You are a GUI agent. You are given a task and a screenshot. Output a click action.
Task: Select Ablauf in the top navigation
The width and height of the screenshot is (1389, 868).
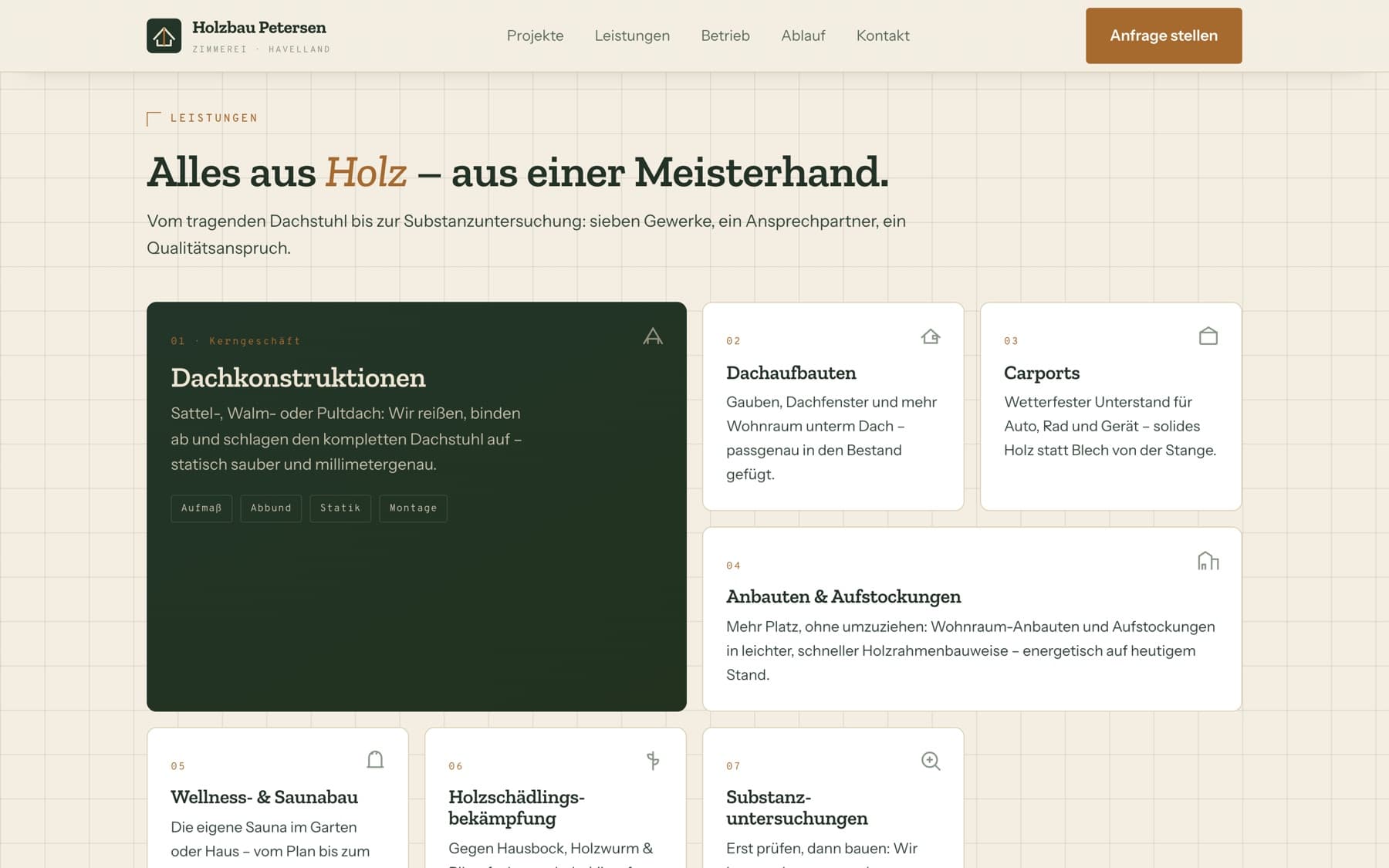click(803, 35)
